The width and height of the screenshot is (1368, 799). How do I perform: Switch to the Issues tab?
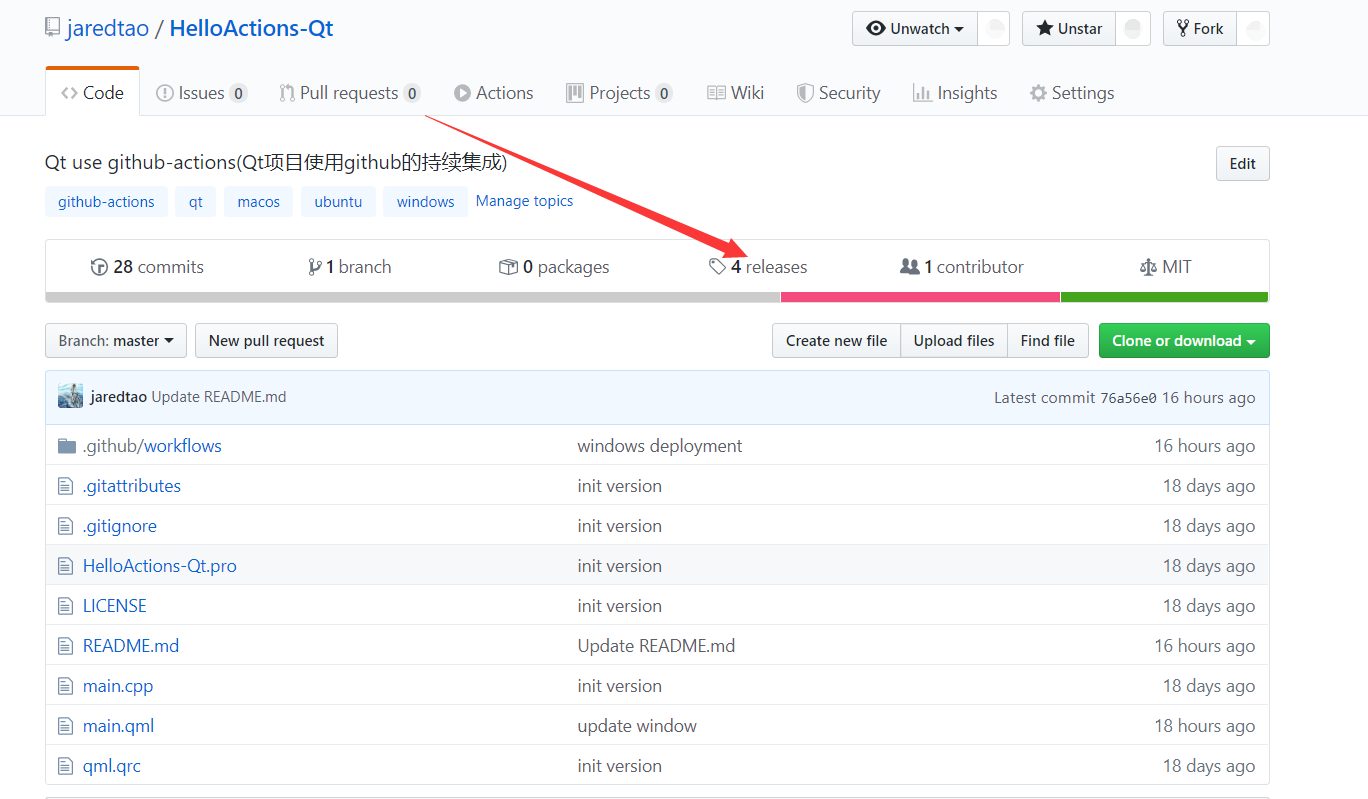pyautogui.click(x=200, y=92)
